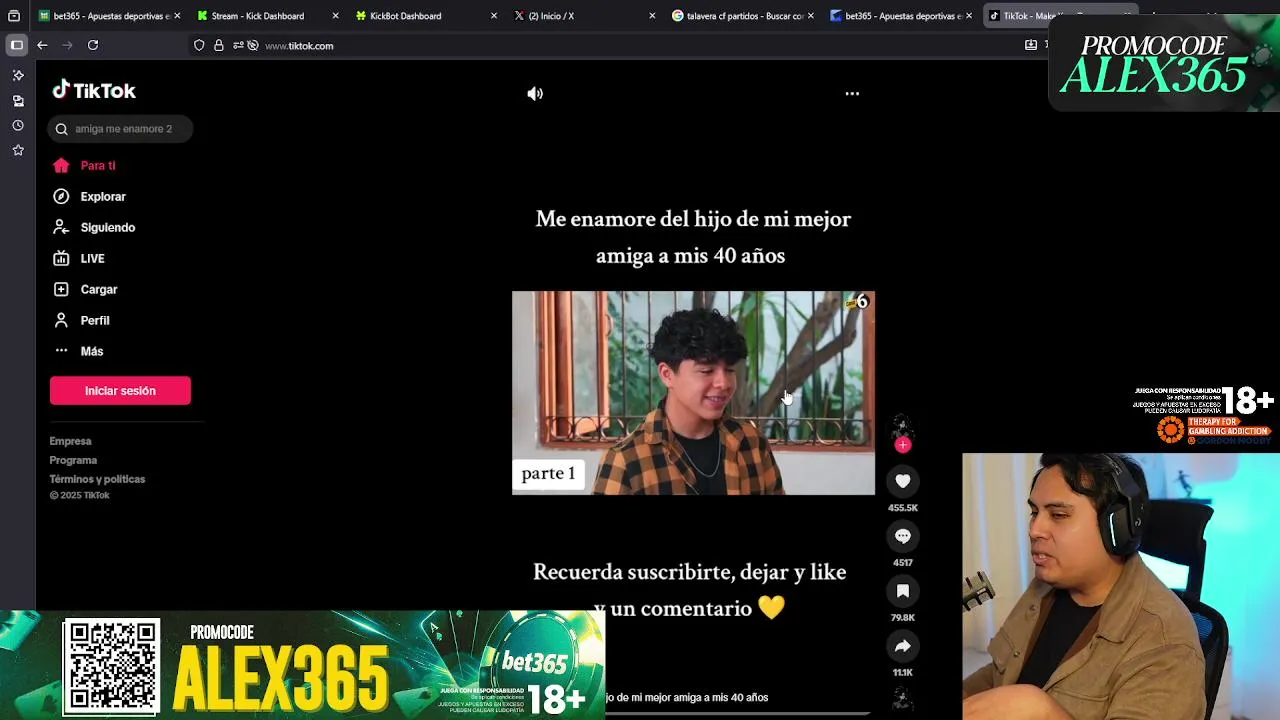Like the video with the heart icon
The image size is (1280, 720).
(902, 481)
